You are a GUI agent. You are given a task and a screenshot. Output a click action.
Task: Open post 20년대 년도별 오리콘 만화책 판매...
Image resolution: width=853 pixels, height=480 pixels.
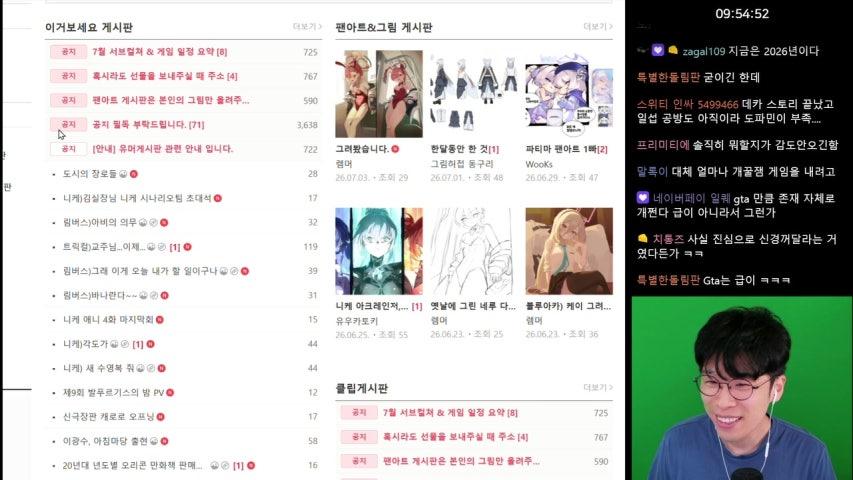click(132, 465)
